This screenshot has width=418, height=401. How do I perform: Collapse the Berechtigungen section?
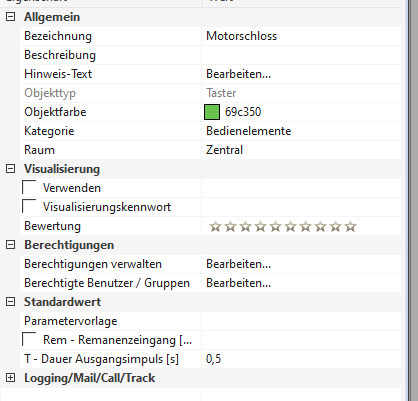point(11,245)
